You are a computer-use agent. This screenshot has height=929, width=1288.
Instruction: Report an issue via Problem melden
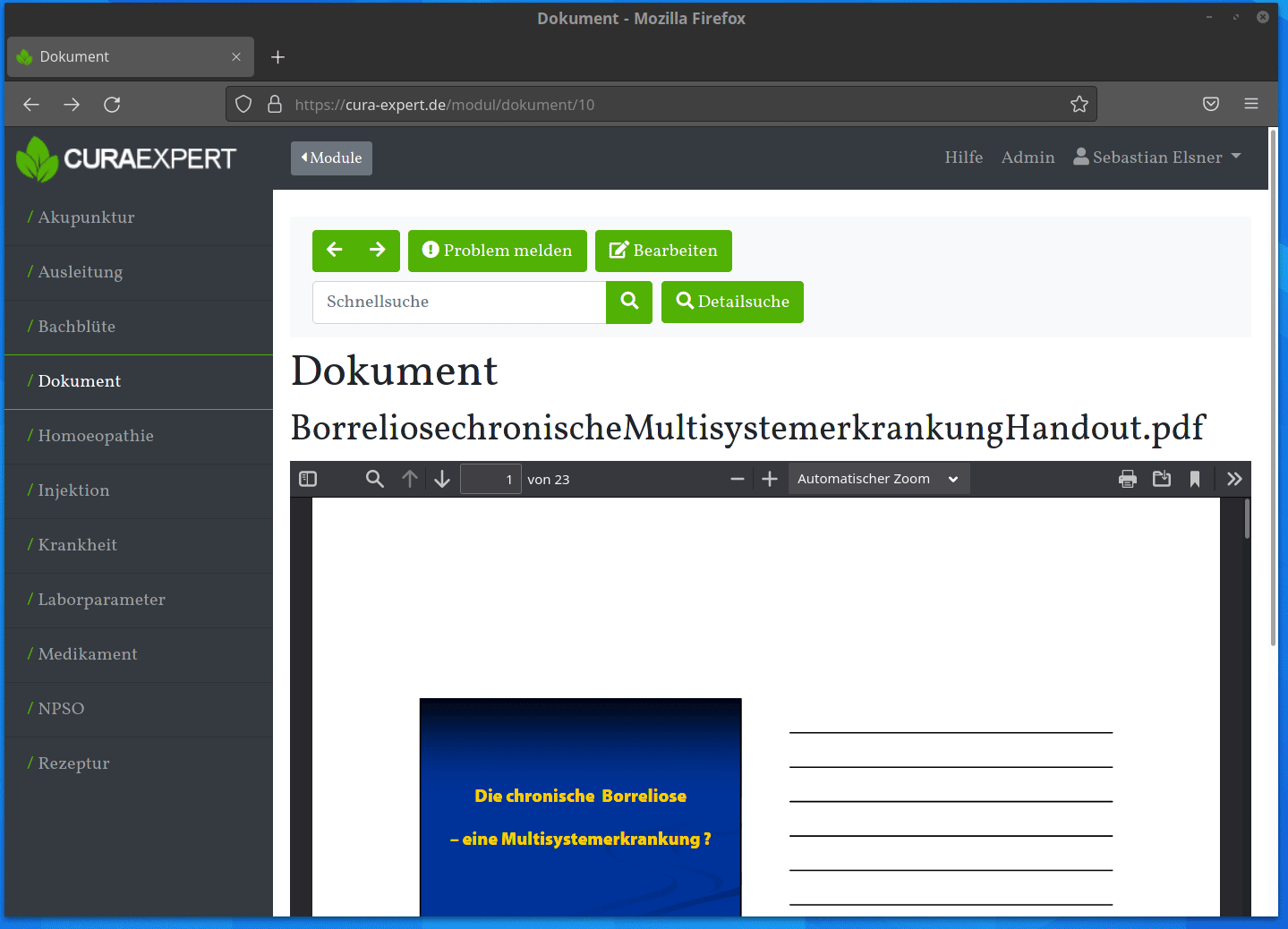497,251
